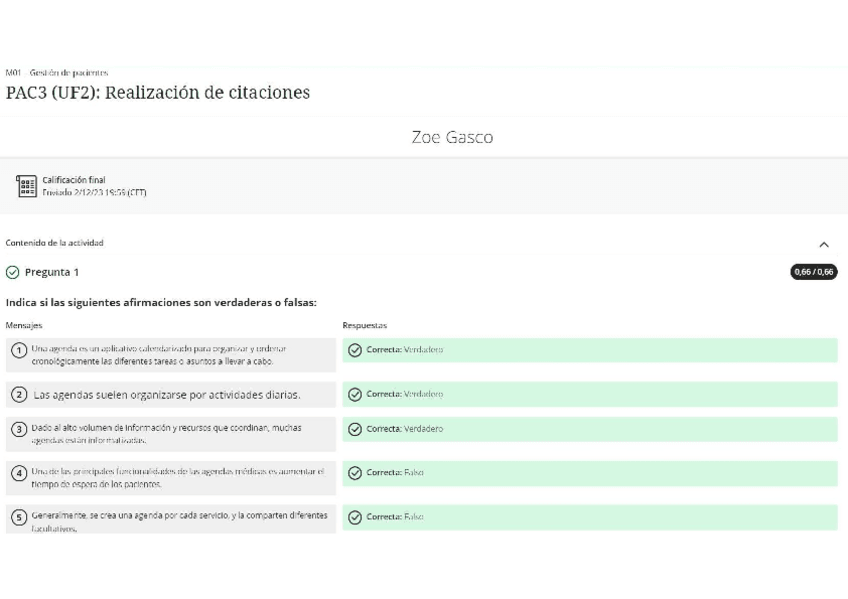The height and width of the screenshot is (599, 848).
Task: Click the 'Correcta: Verdadero' text for statement 3
Action: [x=405, y=429]
